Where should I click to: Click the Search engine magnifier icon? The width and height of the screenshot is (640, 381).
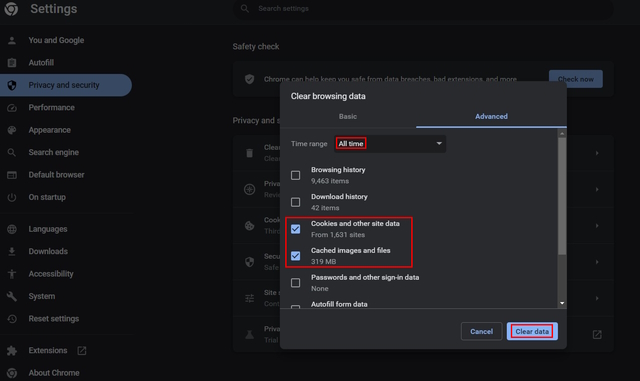tap(12, 152)
